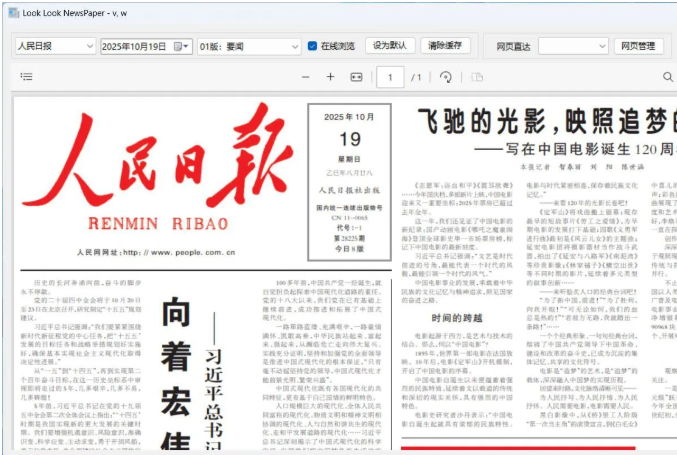Image resolution: width=677 pixels, height=455 pixels.
Task: Click the 写在中国电影诞生 subtitle line
Action: (576, 149)
